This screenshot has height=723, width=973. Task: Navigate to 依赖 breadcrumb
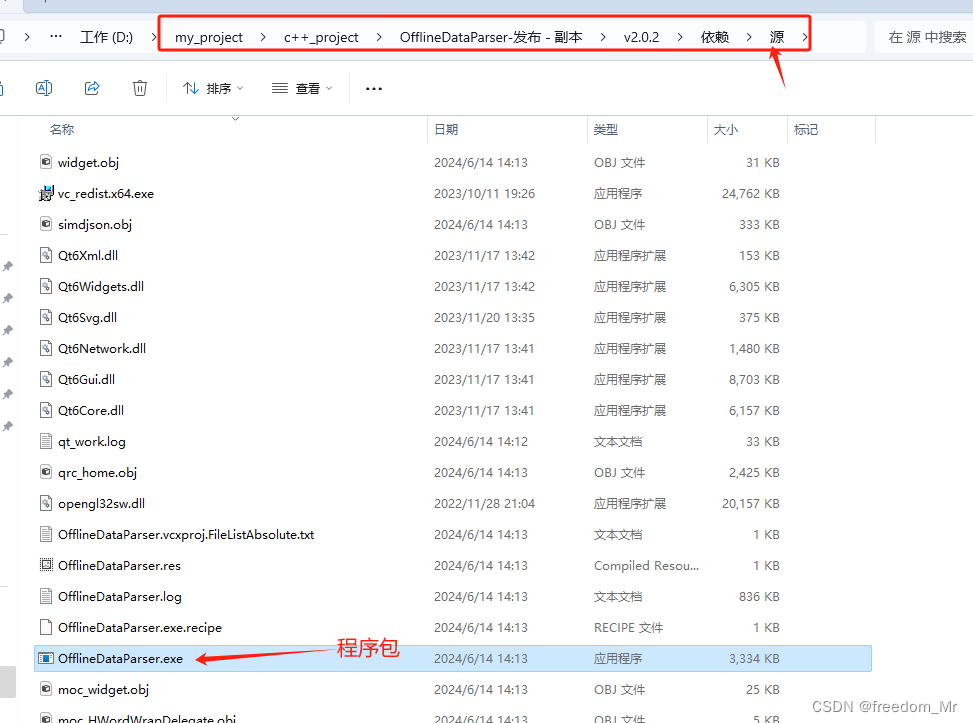click(714, 37)
